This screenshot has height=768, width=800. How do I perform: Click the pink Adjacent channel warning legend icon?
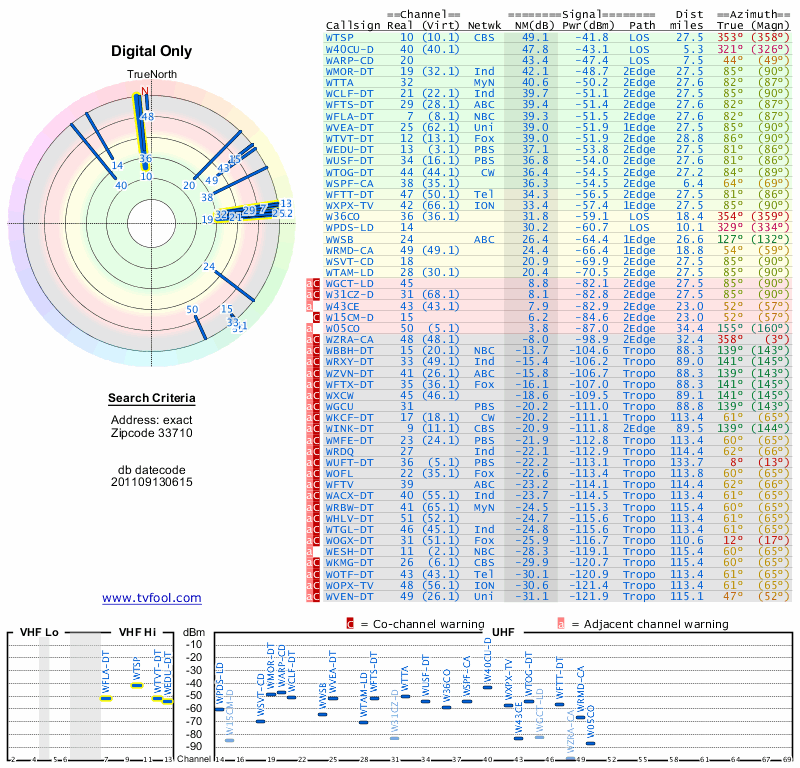(x=561, y=624)
